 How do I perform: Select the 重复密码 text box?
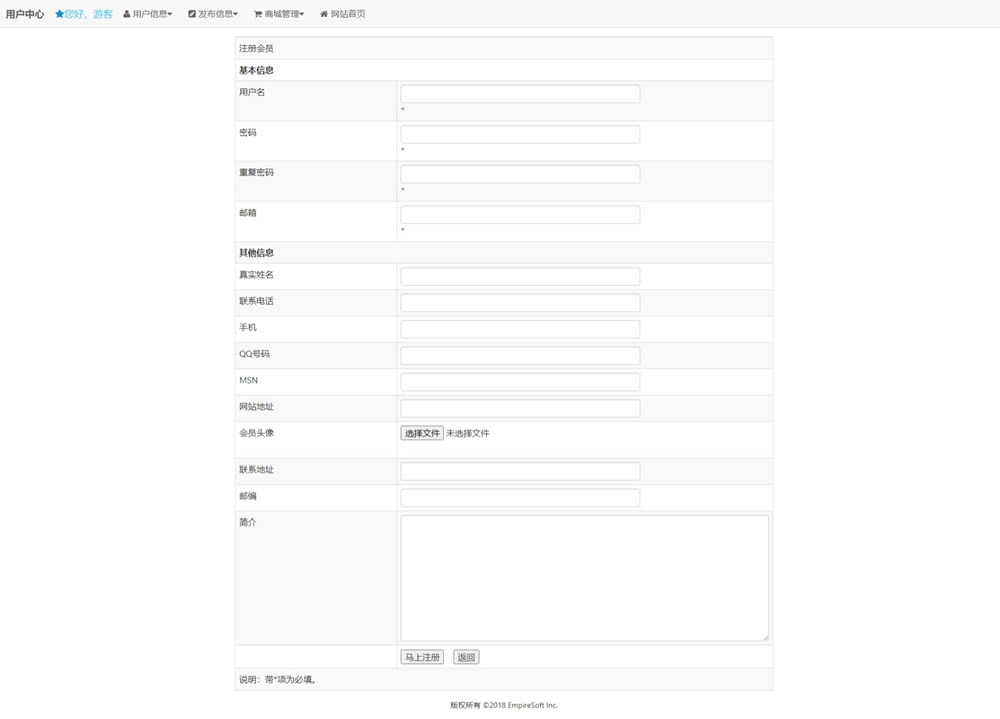(x=520, y=174)
